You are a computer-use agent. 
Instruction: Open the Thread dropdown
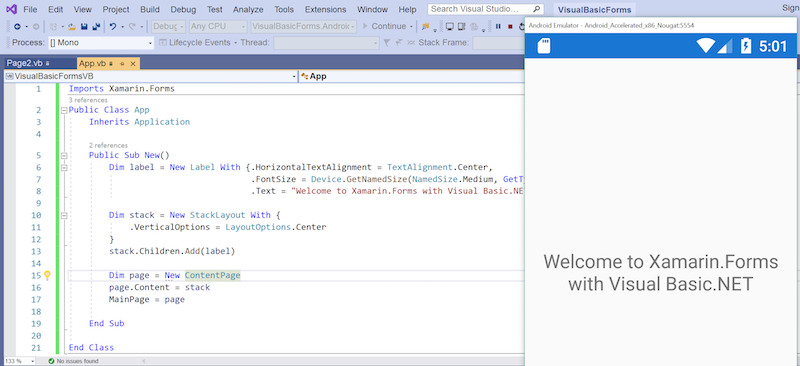point(326,43)
